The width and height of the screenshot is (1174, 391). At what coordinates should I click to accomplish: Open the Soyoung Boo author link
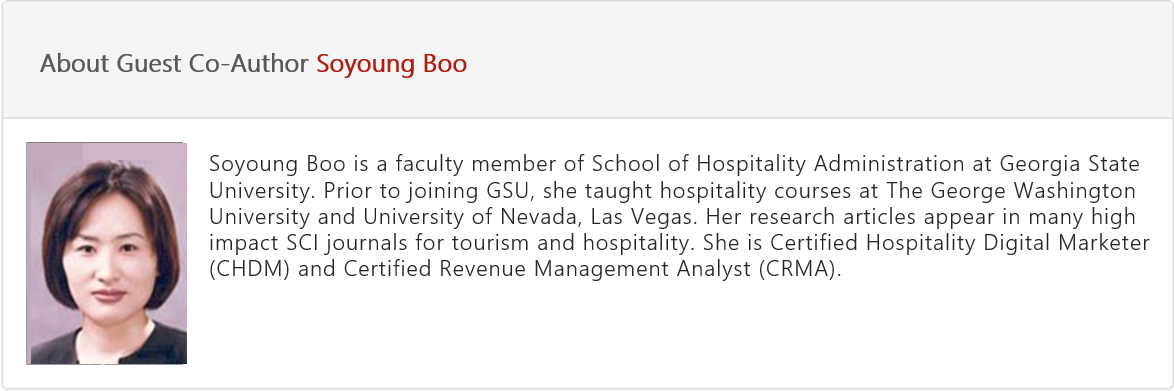(391, 64)
